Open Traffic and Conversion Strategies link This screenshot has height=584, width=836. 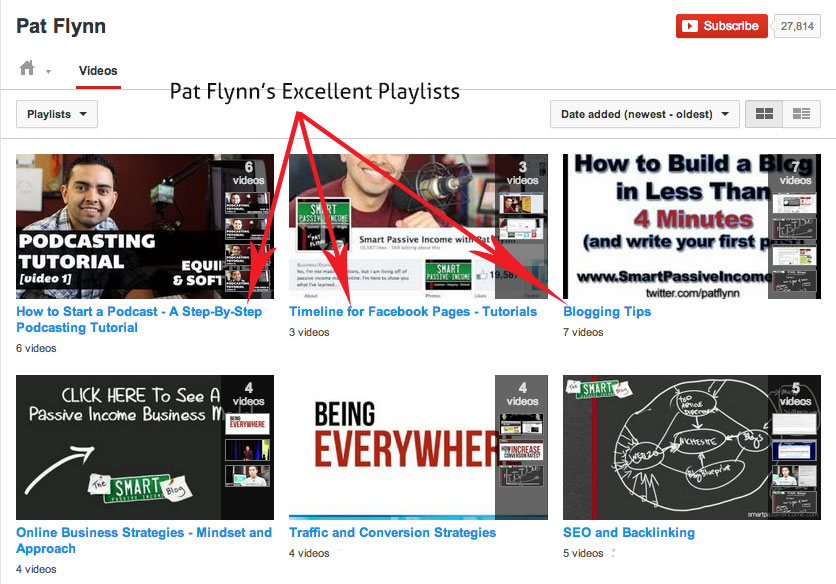[x=392, y=532]
